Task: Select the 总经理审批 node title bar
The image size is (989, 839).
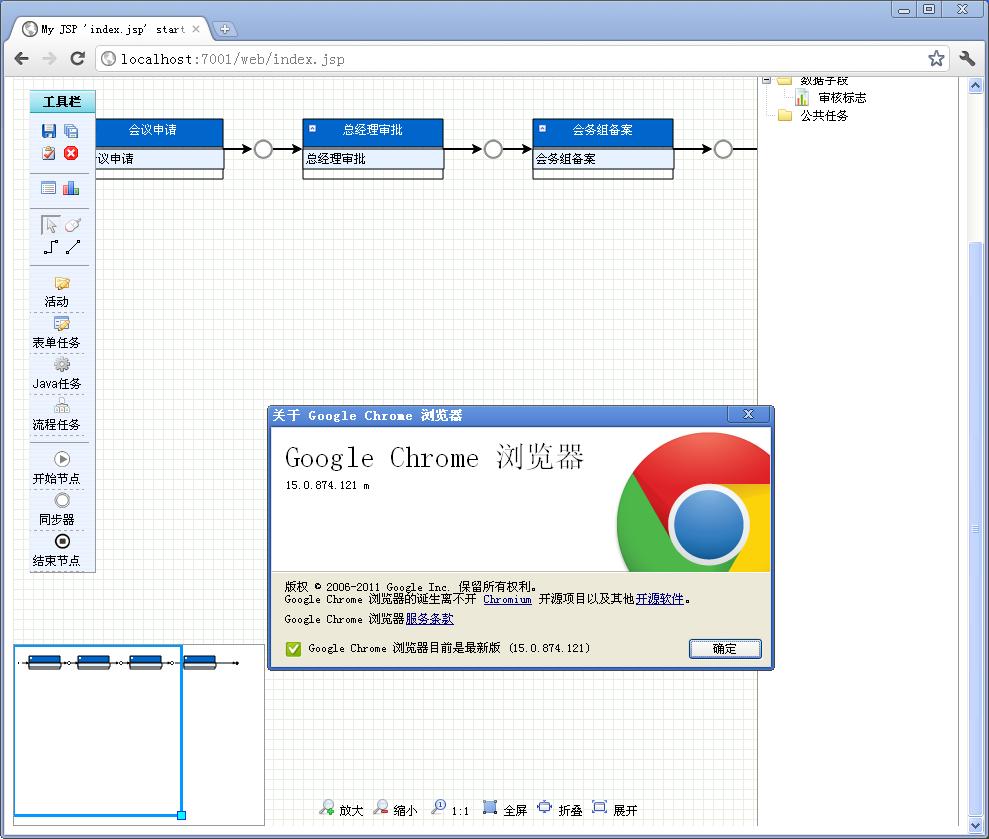Action: click(373, 133)
